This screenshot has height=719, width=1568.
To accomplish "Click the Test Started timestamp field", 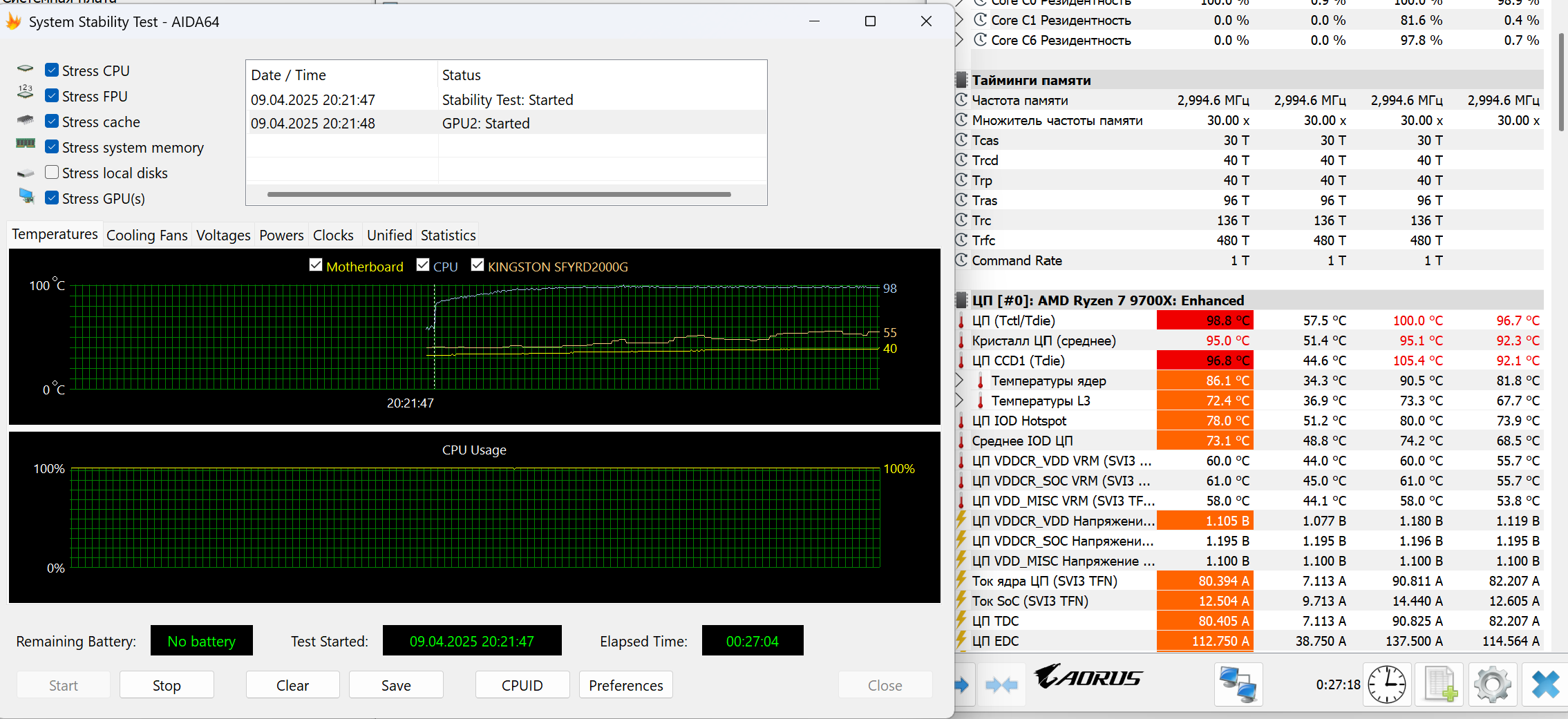I will pos(472,641).
